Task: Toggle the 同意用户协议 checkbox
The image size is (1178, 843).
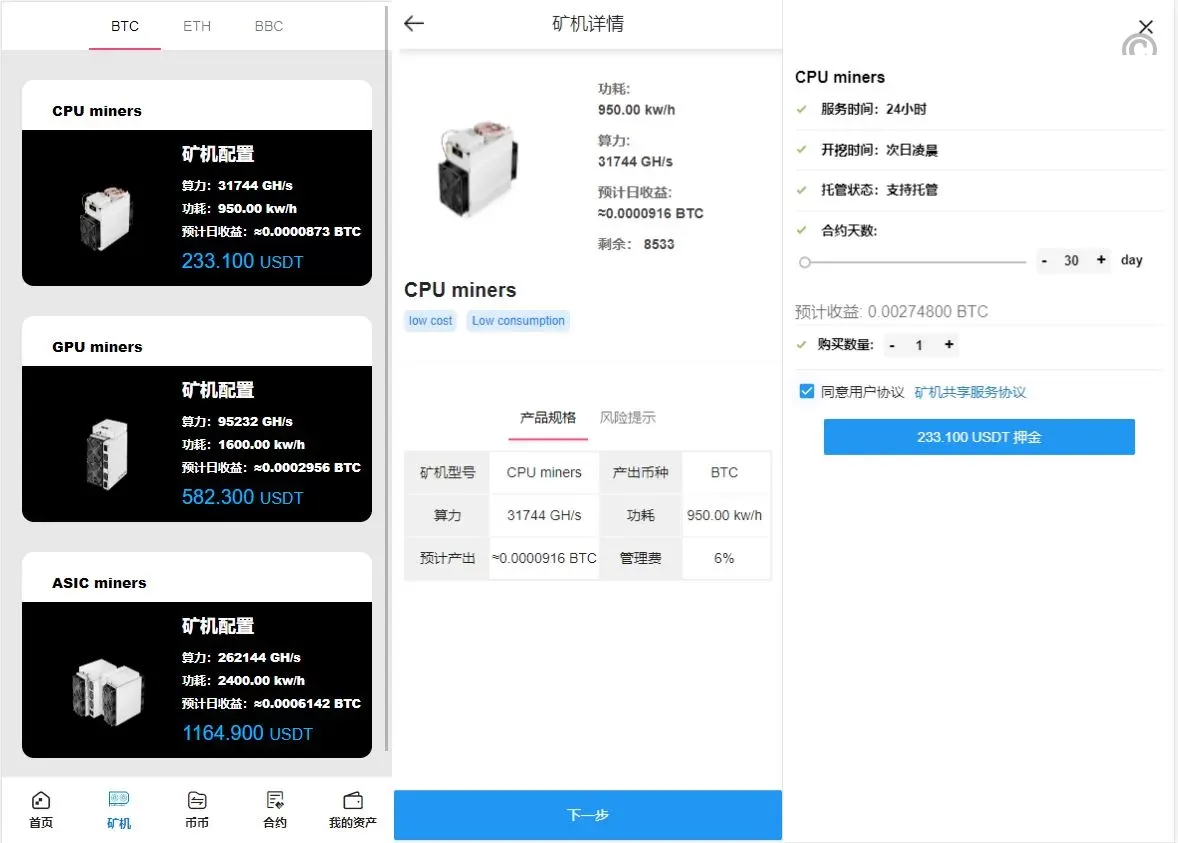Action: [x=806, y=392]
